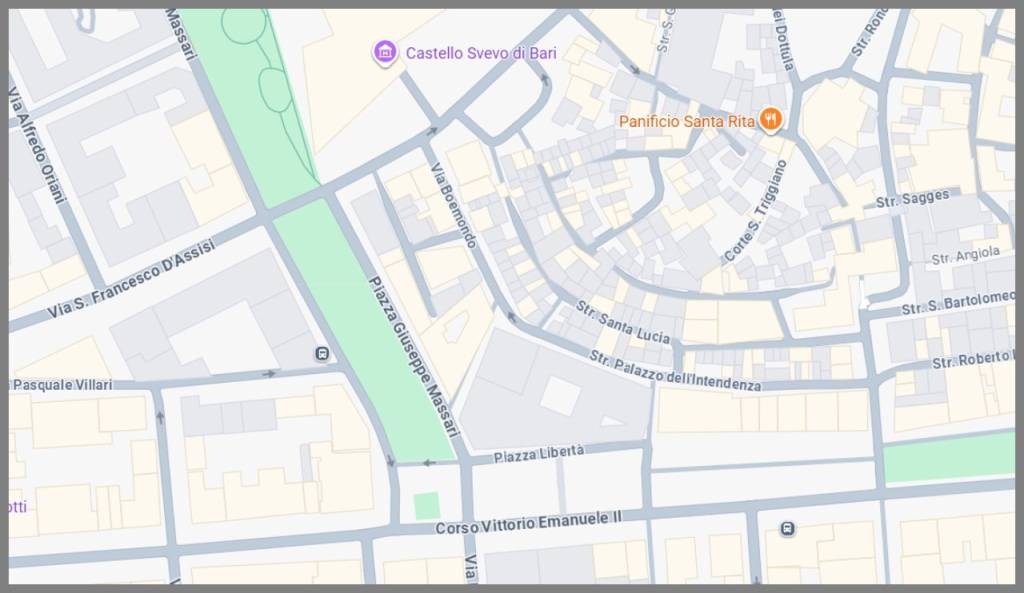Screen dimensions: 1024x593
Task: Click the Str. Sagges street label
Action: tap(912, 199)
